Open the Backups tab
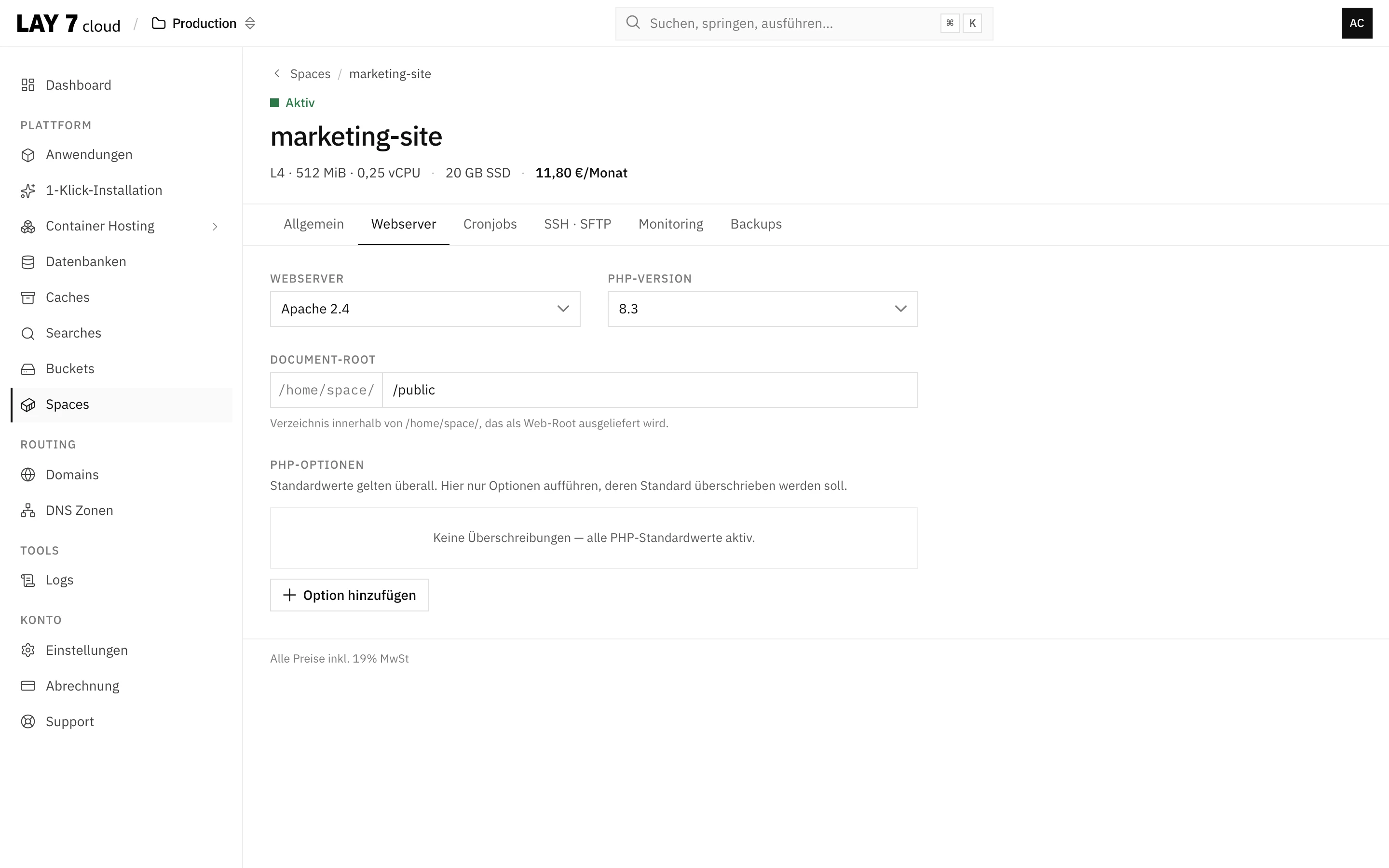The height and width of the screenshot is (868, 1389). tap(756, 224)
